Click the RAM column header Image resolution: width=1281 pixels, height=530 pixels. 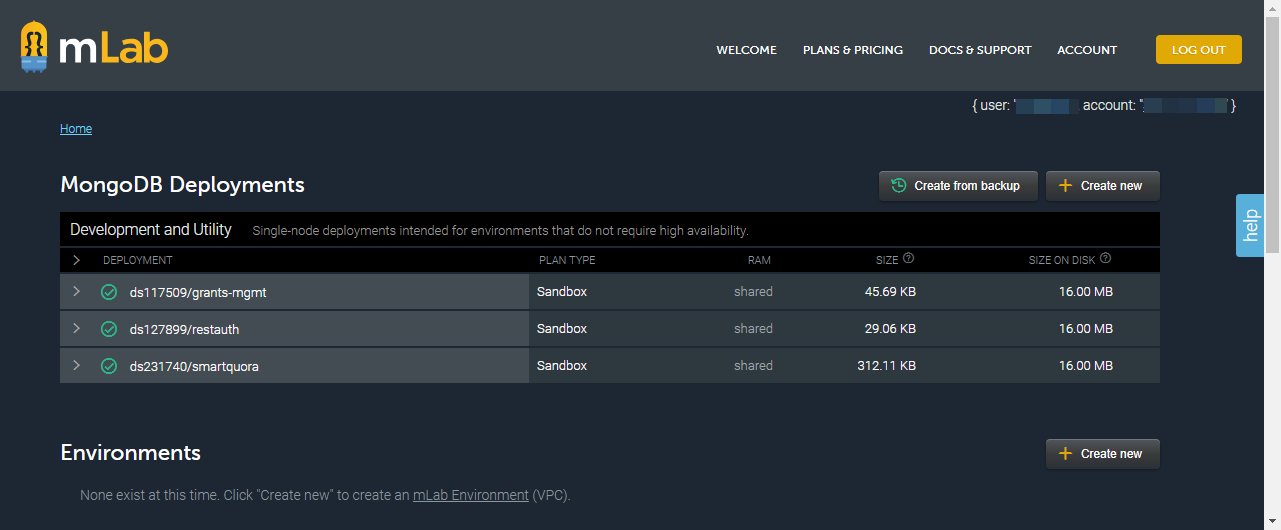(759, 260)
